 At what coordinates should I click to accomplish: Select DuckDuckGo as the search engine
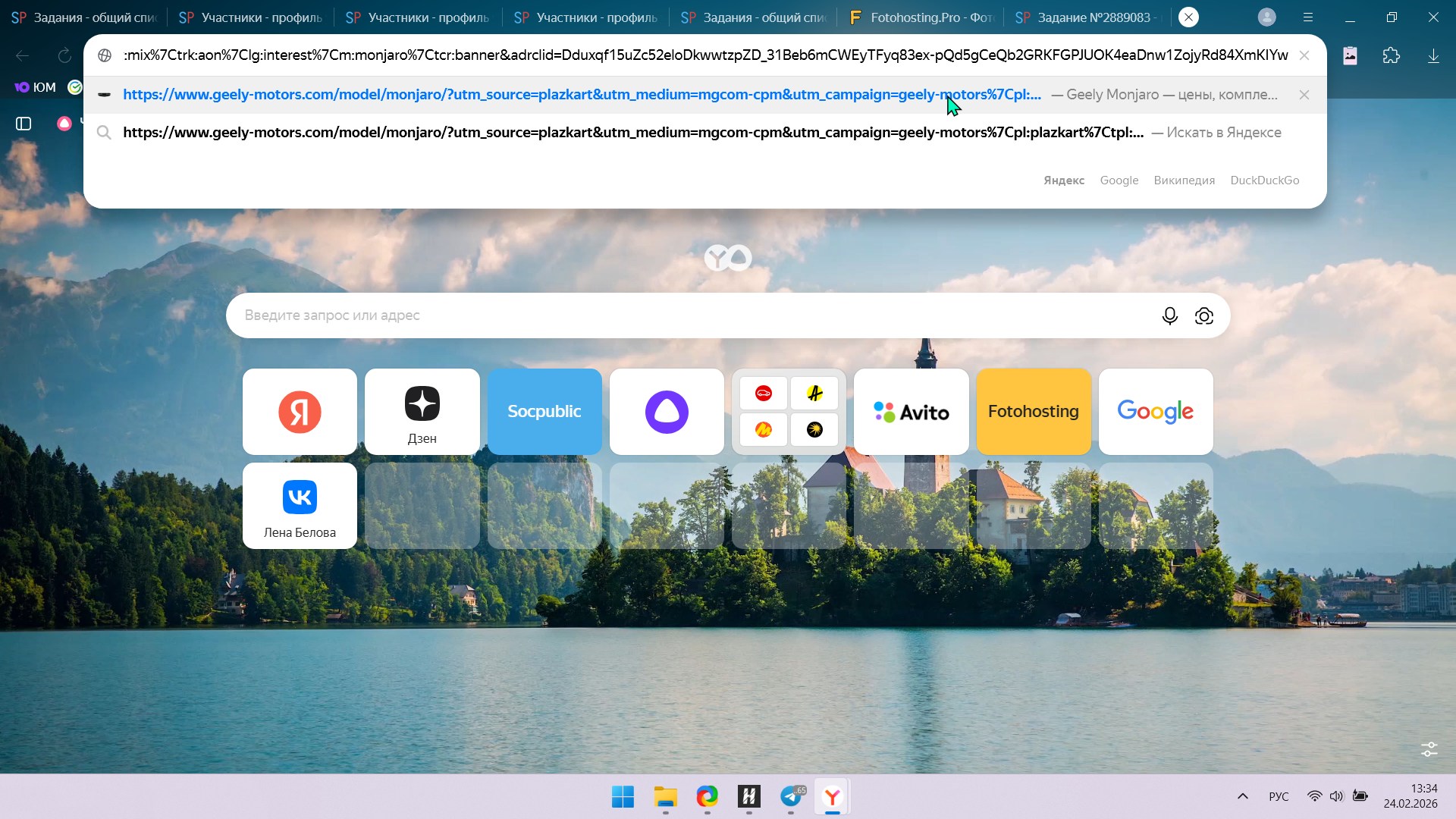click(x=1264, y=180)
